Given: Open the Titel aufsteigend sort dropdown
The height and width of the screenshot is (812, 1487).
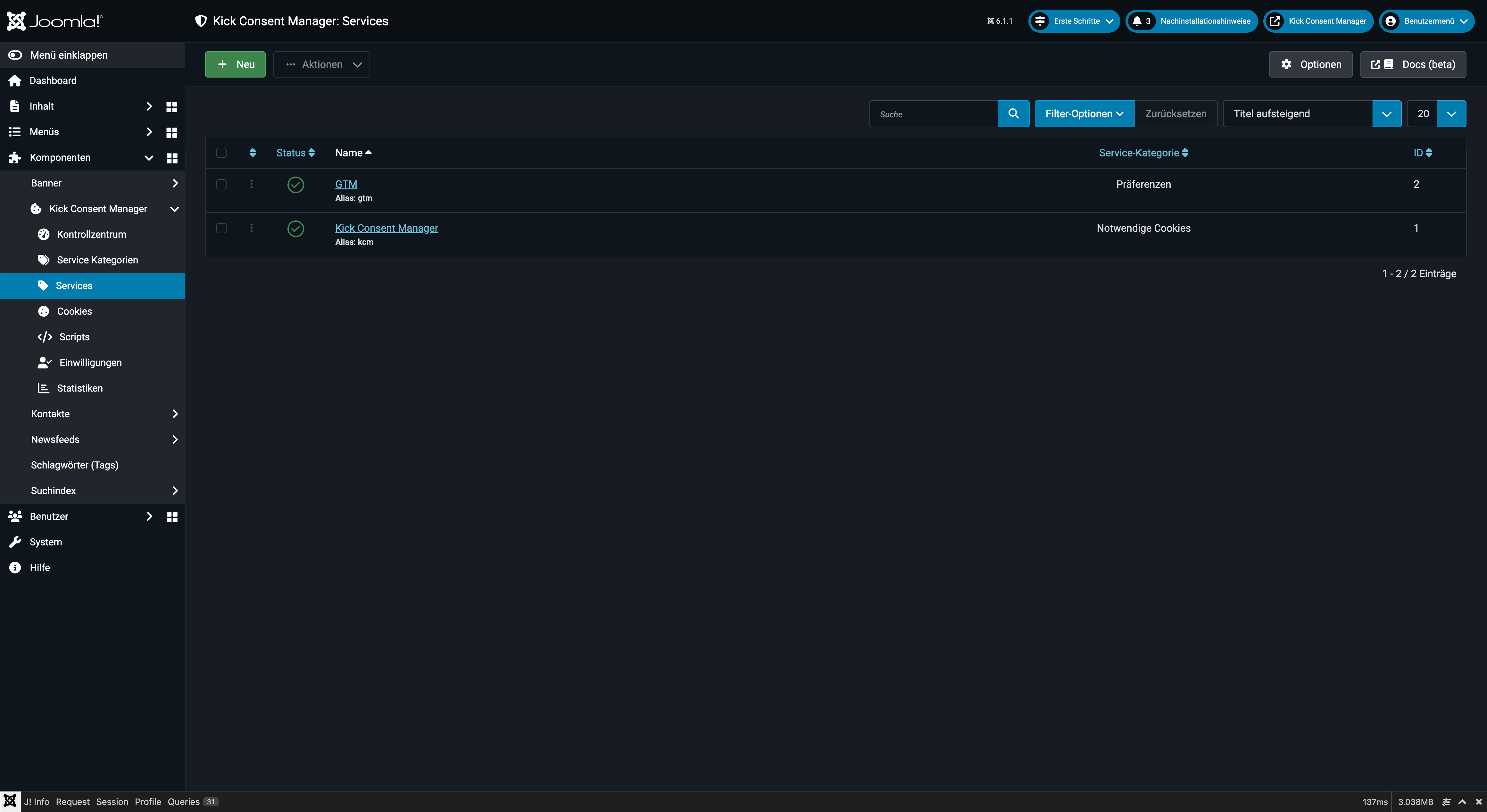Looking at the screenshot, I should [x=1312, y=114].
